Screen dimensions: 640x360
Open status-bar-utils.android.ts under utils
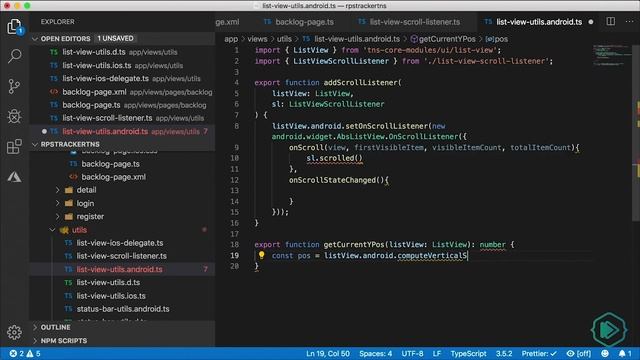(122, 309)
